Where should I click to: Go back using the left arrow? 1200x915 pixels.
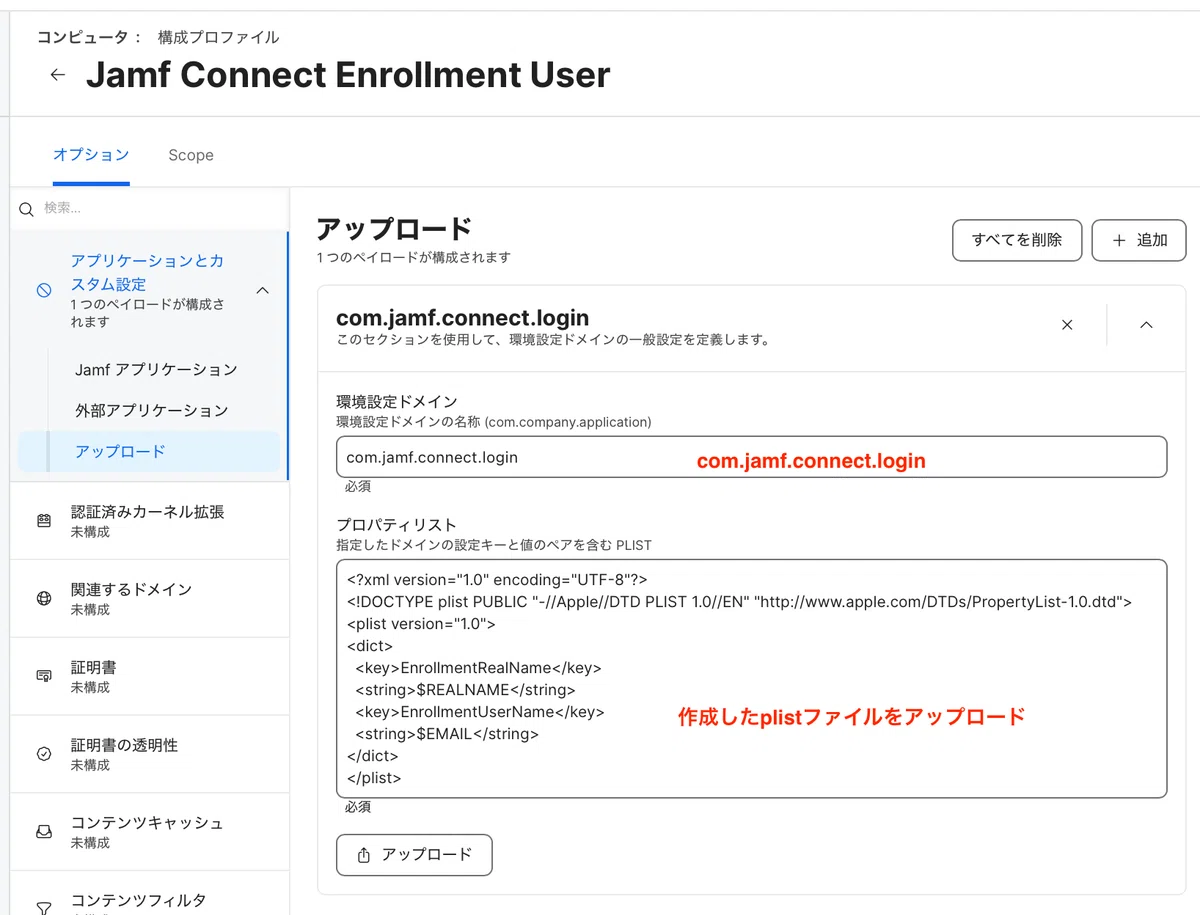(58, 75)
